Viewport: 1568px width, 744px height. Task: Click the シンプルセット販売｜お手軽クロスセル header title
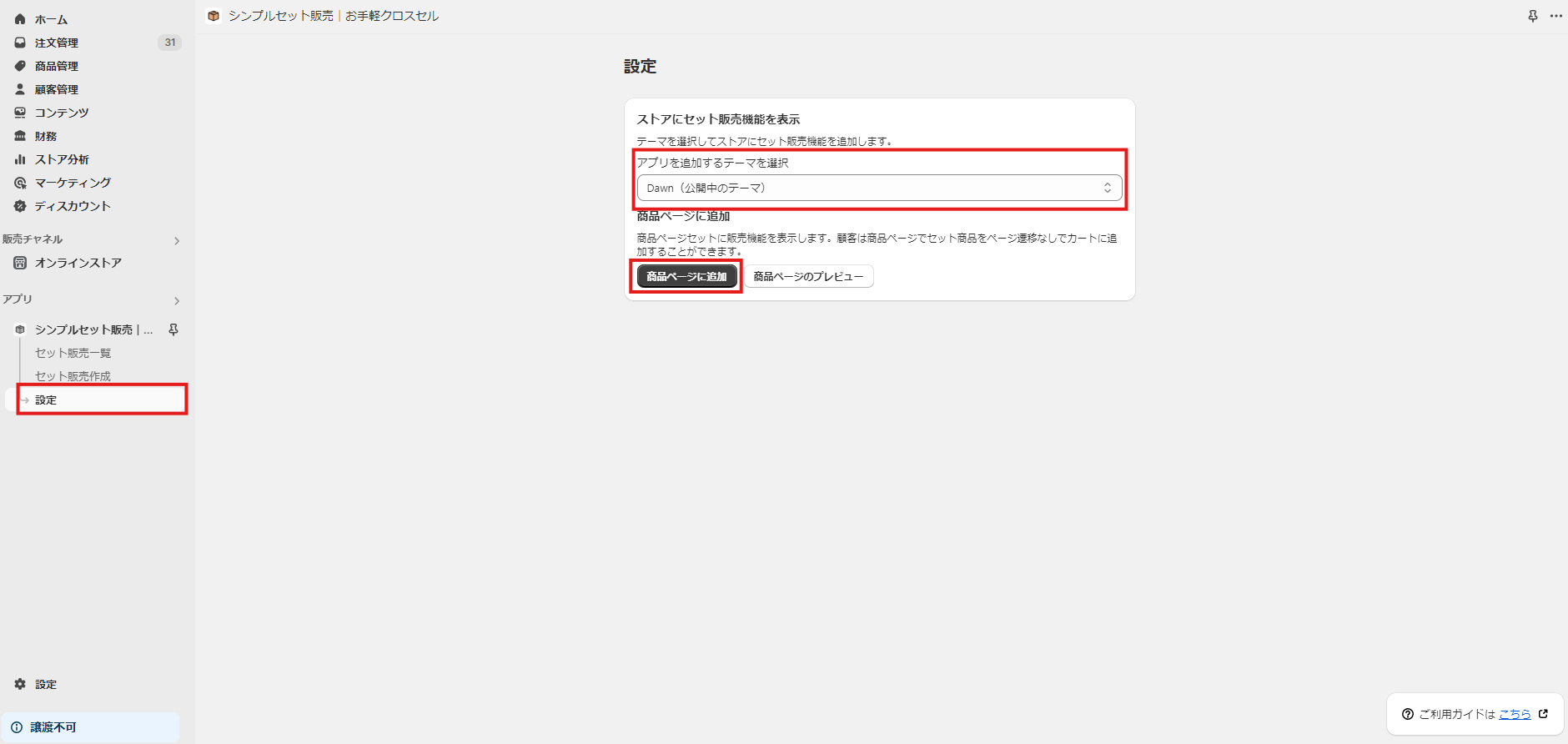[334, 16]
